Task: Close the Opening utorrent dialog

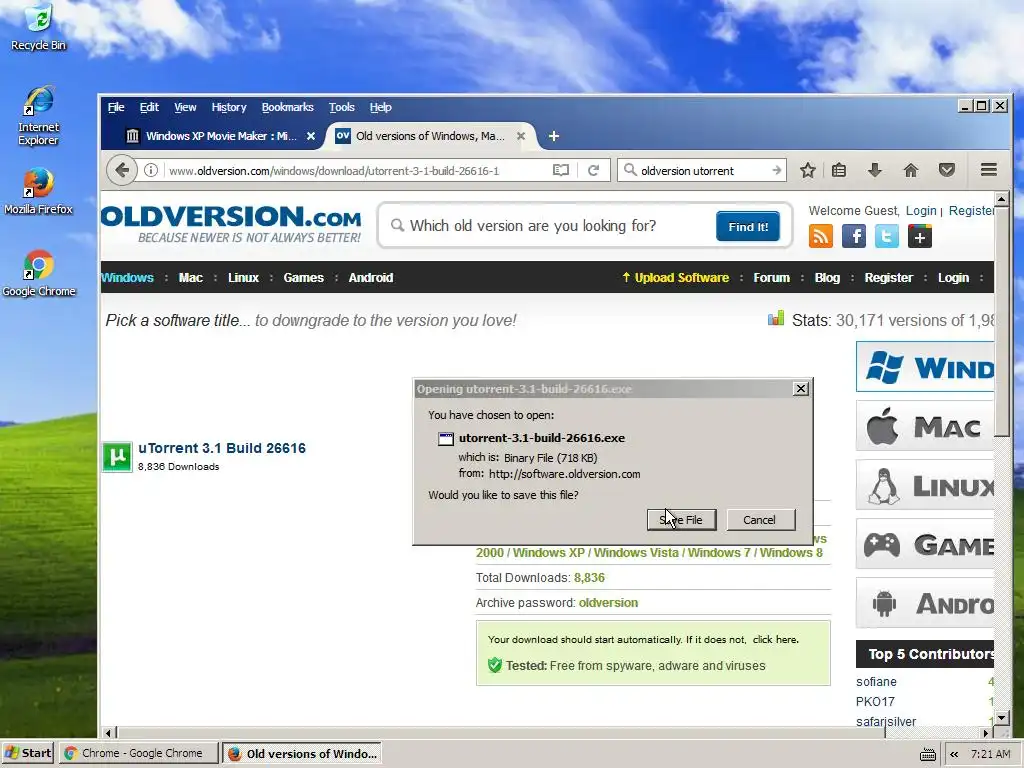Action: click(x=801, y=389)
